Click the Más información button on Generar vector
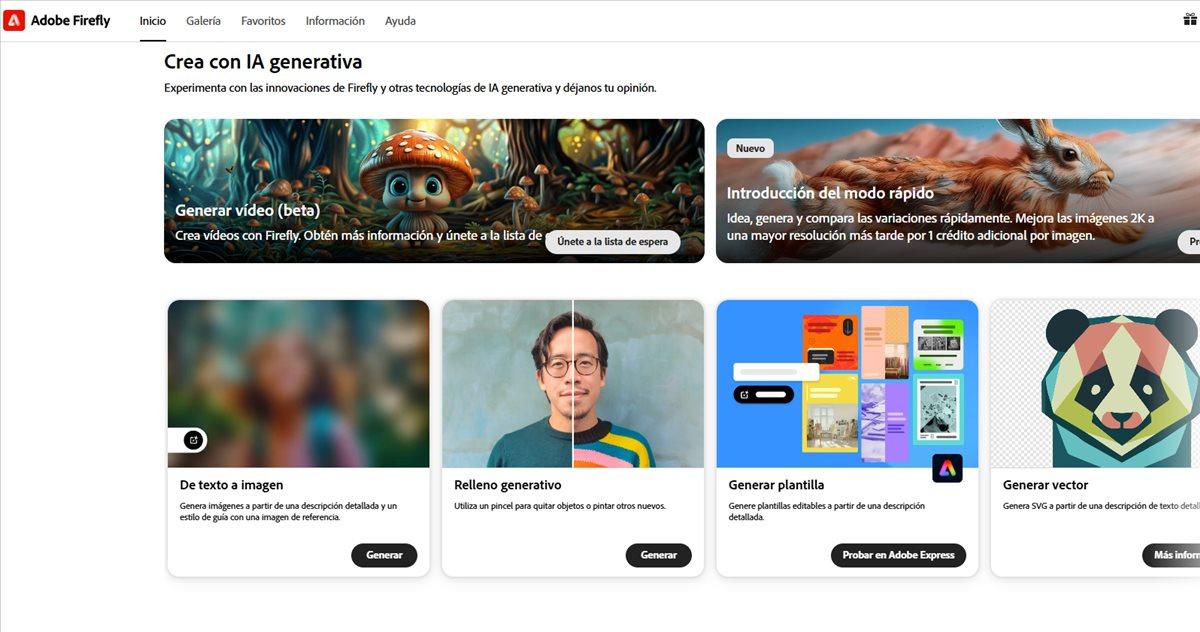The image size is (1200, 632). click(1171, 555)
